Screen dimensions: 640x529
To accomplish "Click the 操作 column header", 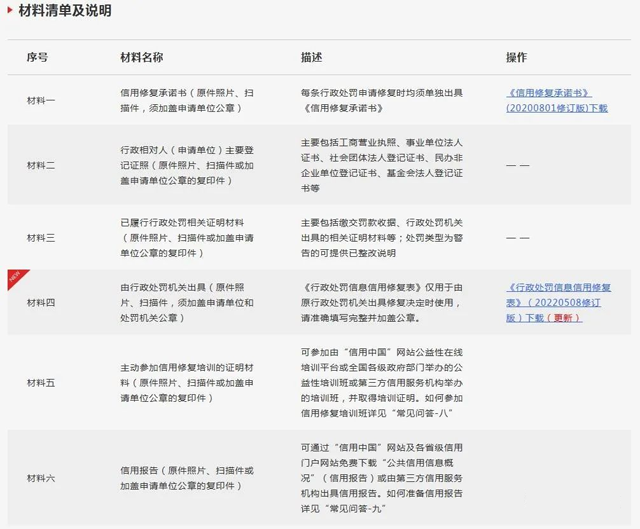I will point(516,57).
